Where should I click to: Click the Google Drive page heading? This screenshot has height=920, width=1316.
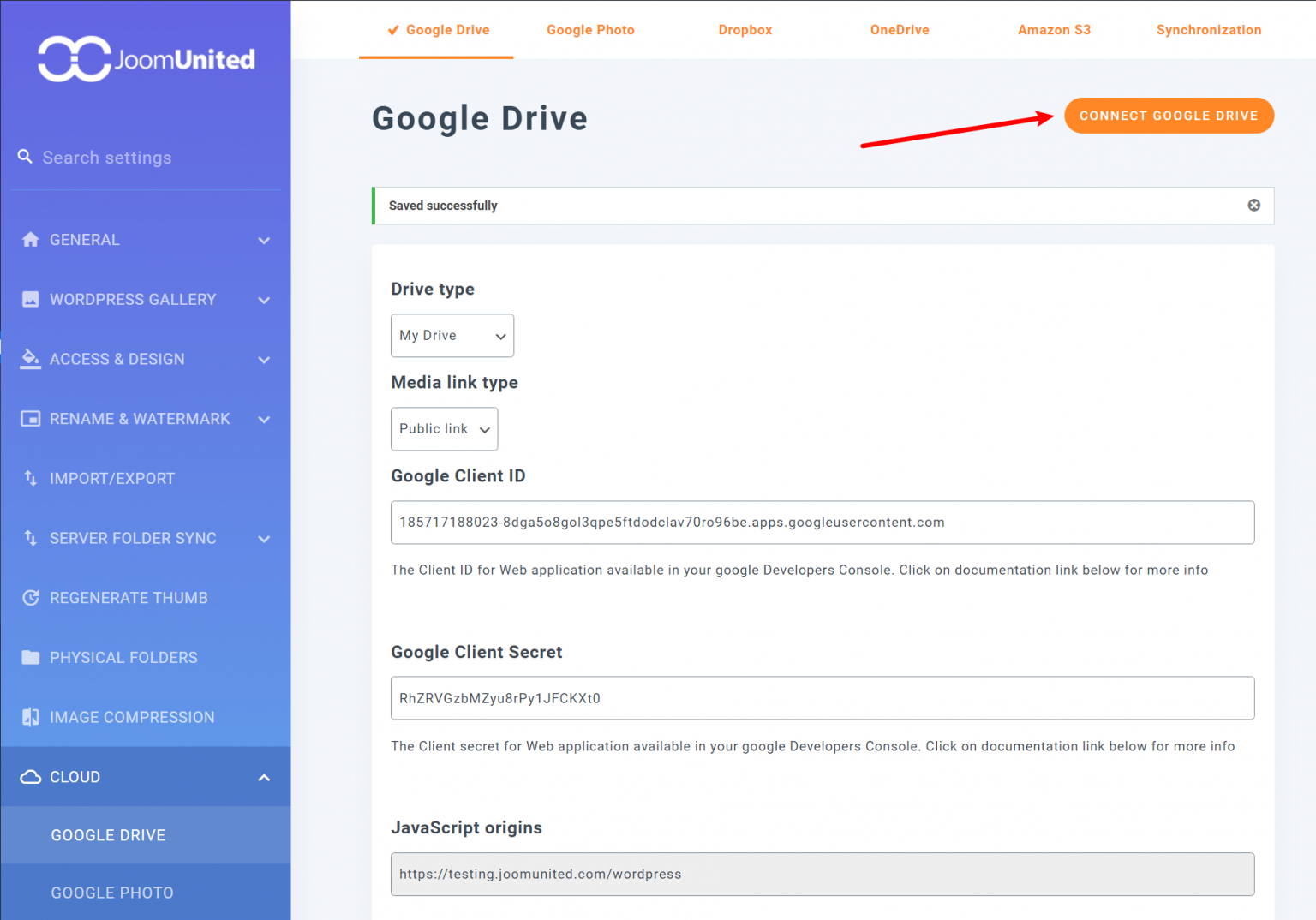480,118
